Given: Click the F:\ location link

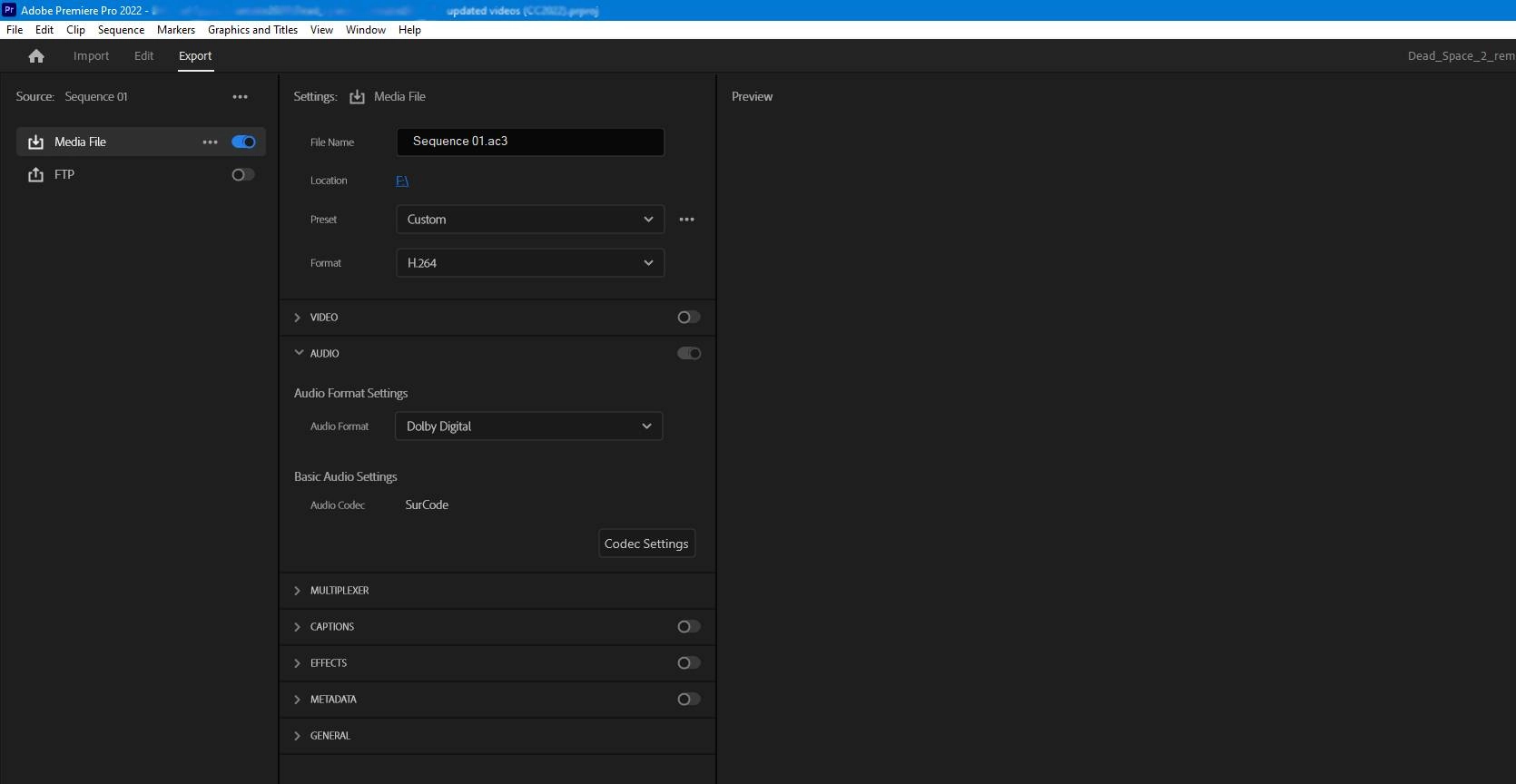Looking at the screenshot, I should (x=402, y=181).
